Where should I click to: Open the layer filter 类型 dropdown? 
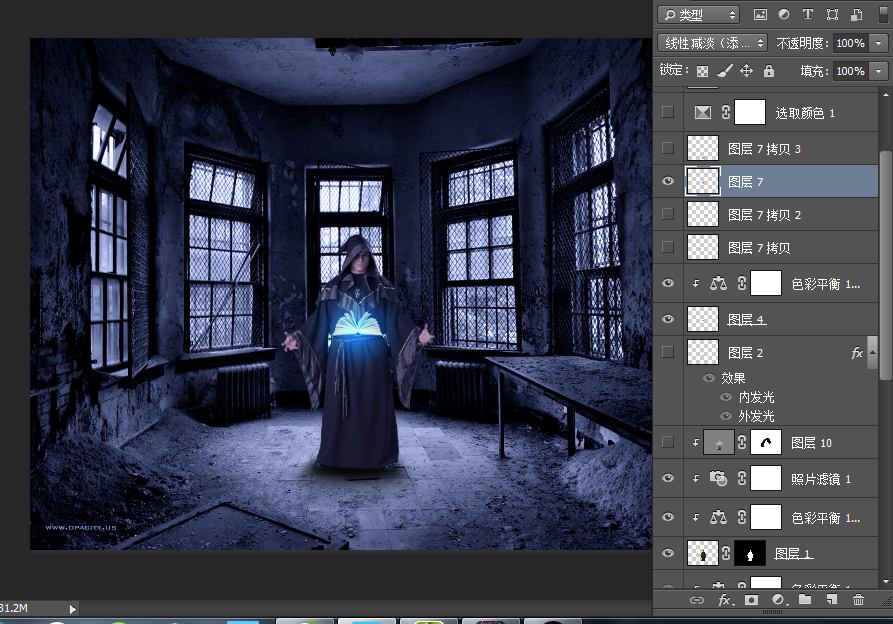698,15
